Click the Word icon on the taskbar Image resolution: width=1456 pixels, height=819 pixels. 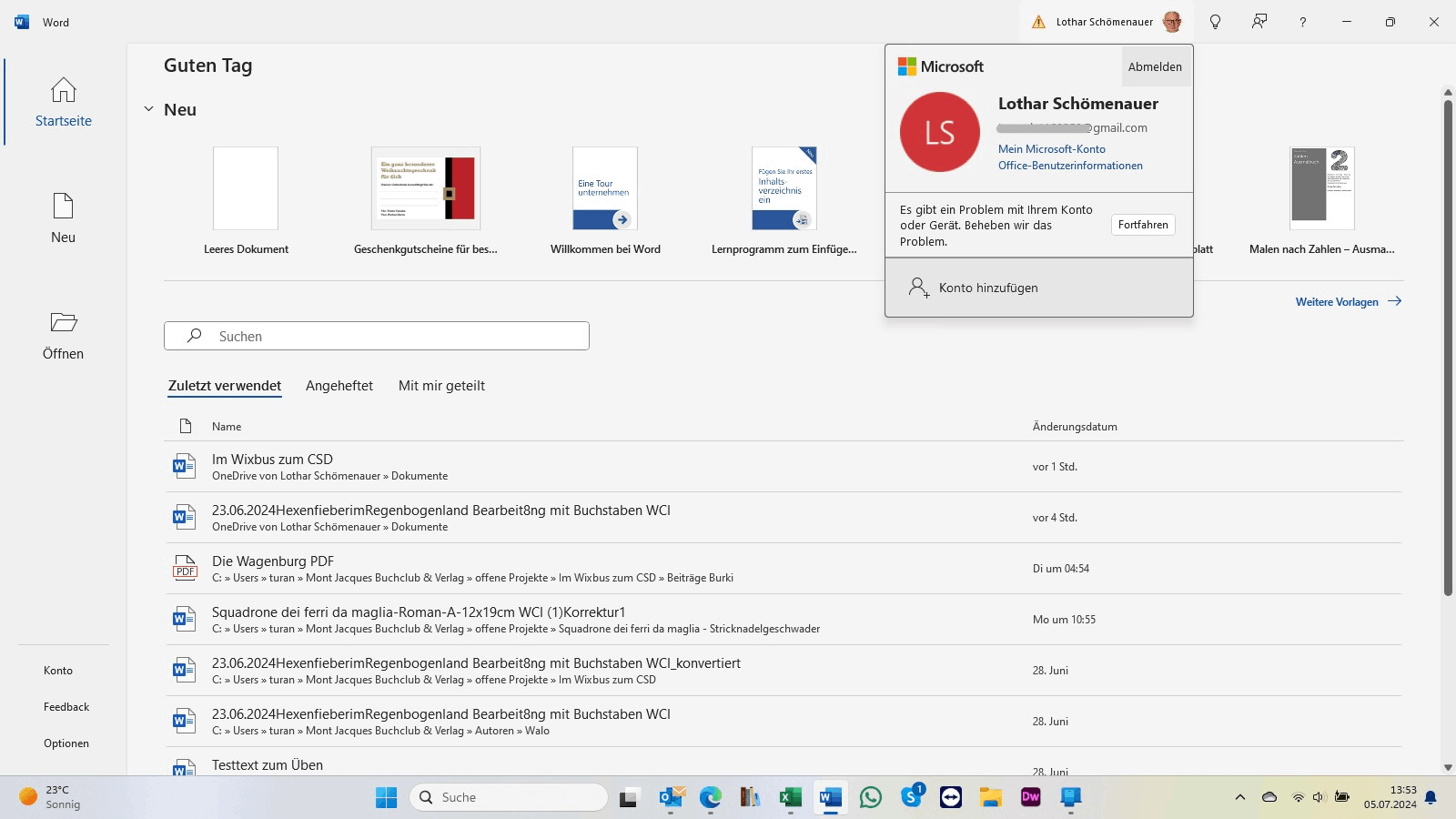[830, 797]
